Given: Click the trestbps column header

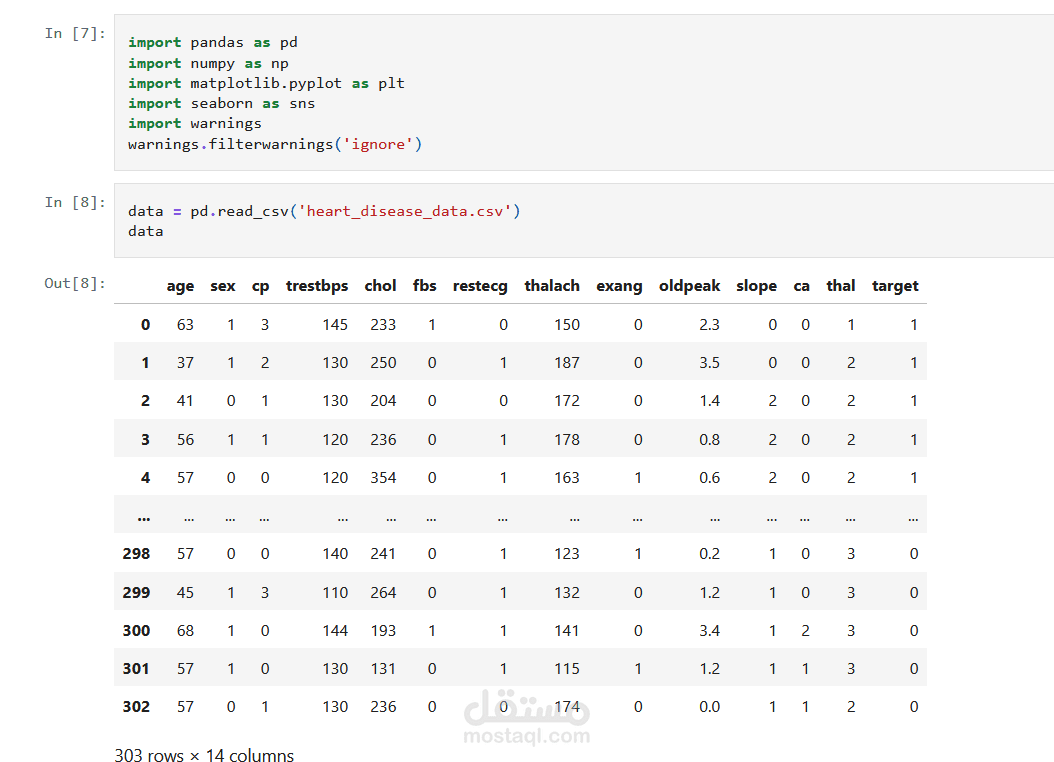Looking at the screenshot, I should [x=317, y=286].
